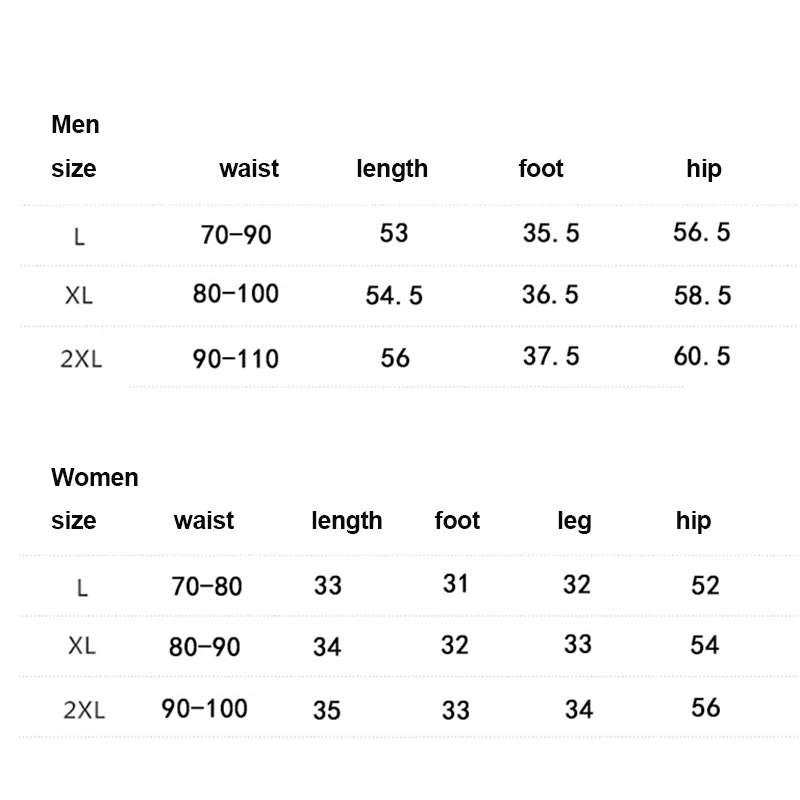Viewport: 800px width, 800px height.
Task: Click the Men table hip column header
Action: coord(704,169)
